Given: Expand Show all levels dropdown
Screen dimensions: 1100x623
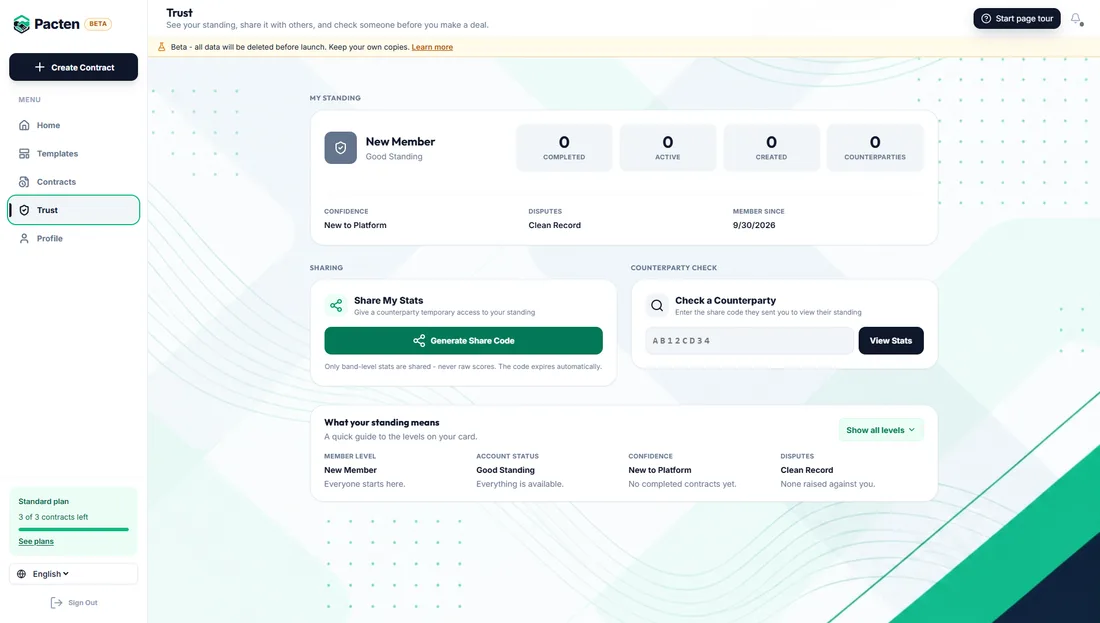Looking at the screenshot, I should pos(880,430).
